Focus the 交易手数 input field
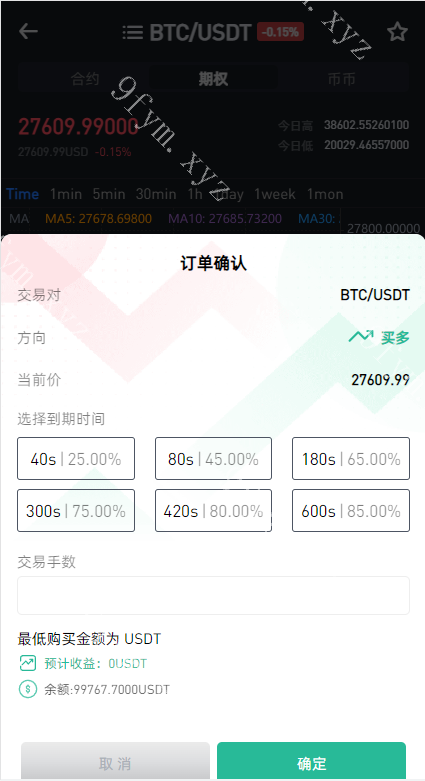Viewport: 425px width, 781px height. [x=213, y=595]
